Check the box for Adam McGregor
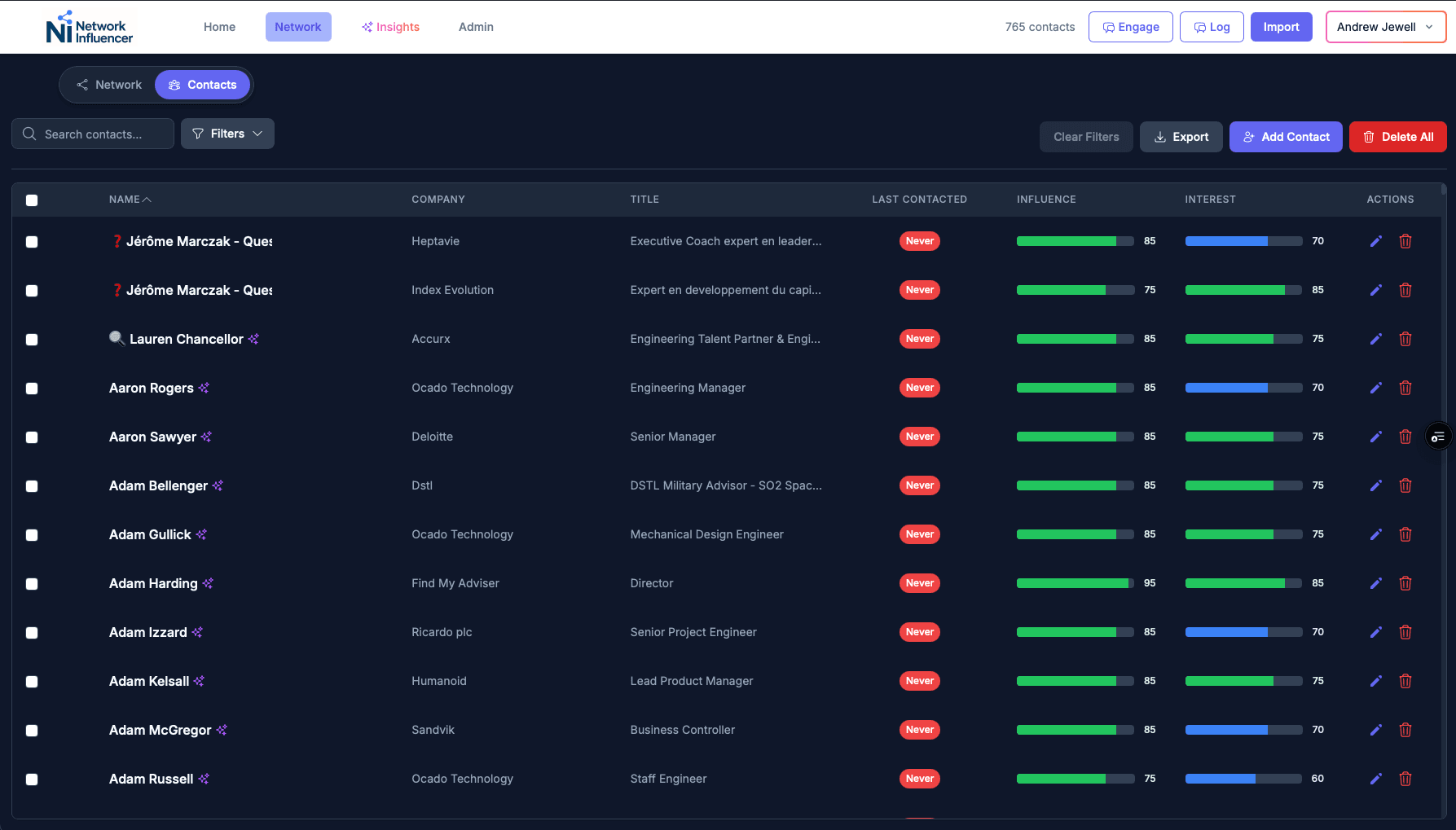The image size is (1456, 830). pyautogui.click(x=32, y=731)
